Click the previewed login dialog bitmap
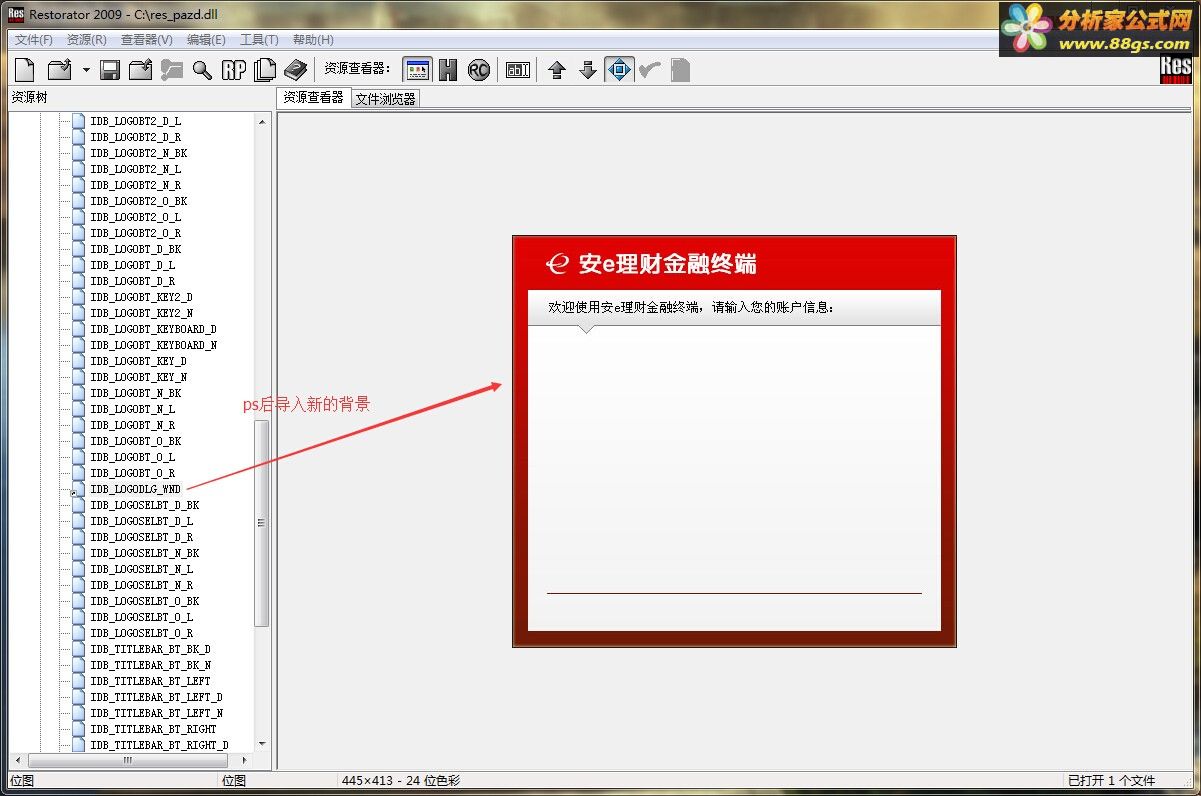Screen dimensions: 1201x796 coord(734,441)
